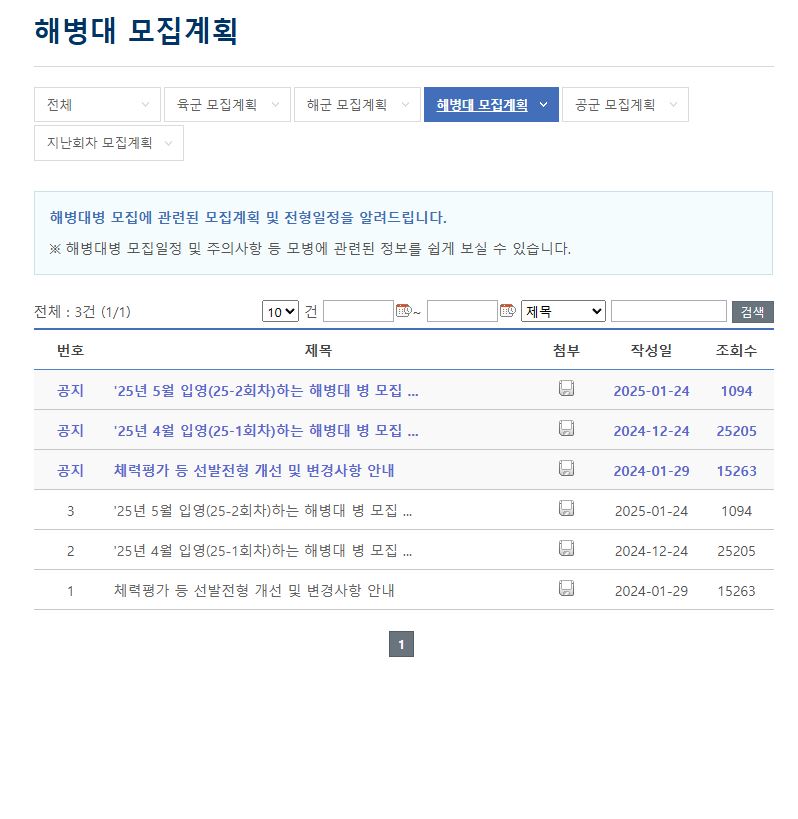Click the 조회수 column header
The width and height of the screenshot is (798, 819).
point(736,350)
